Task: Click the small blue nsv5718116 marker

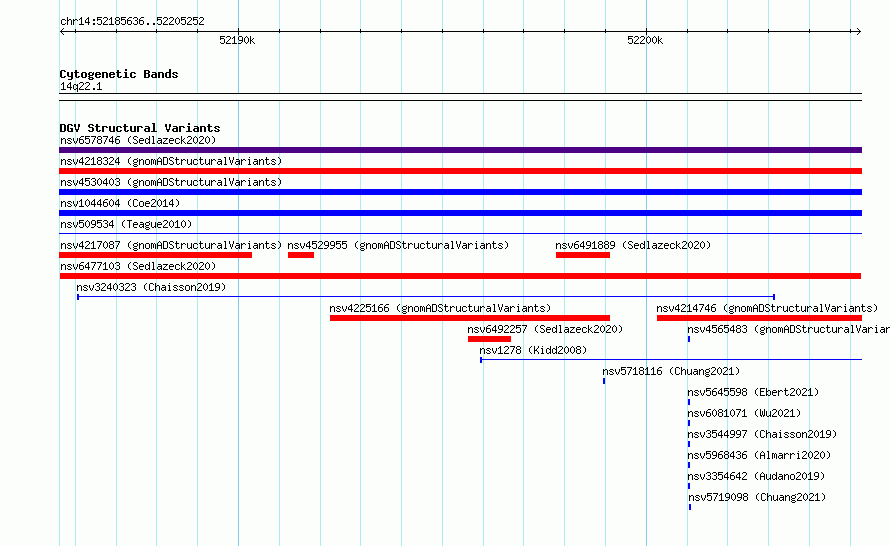Action: pos(604,381)
